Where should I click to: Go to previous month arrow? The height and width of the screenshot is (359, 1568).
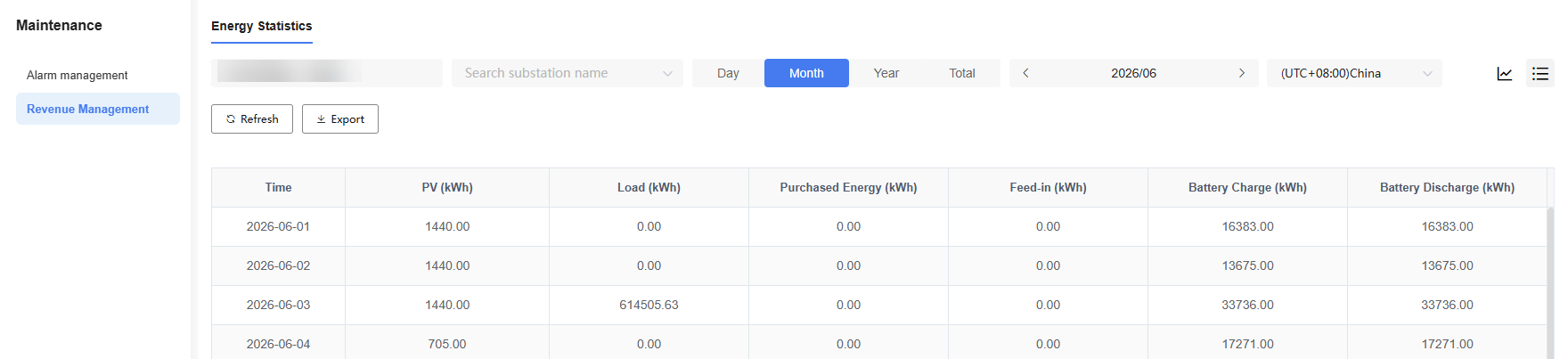(1025, 73)
